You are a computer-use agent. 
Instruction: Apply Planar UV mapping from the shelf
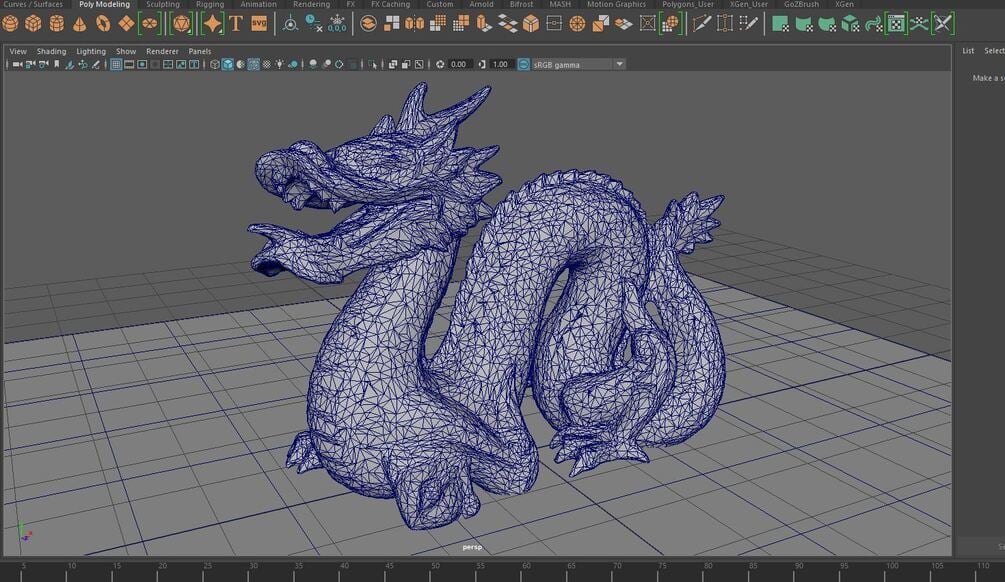coord(781,24)
